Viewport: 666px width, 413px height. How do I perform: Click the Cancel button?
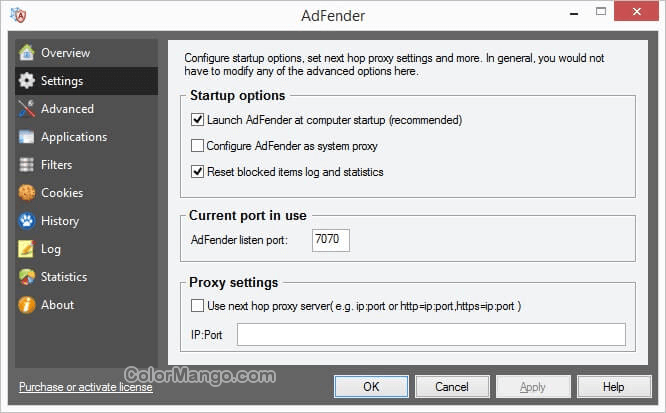[x=452, y=387]
